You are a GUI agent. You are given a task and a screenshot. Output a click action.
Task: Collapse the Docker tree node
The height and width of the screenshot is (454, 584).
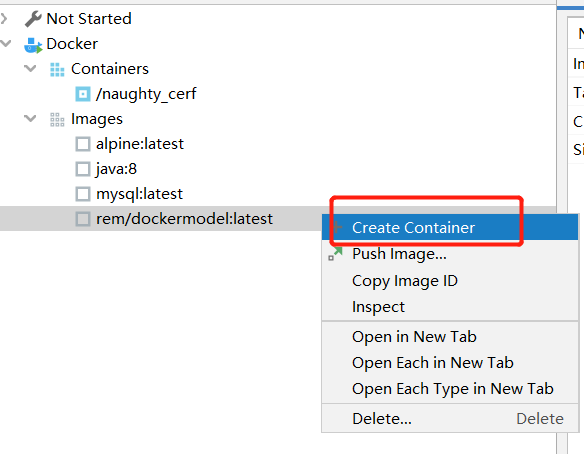pyautogui.click(x=6, y=44)
